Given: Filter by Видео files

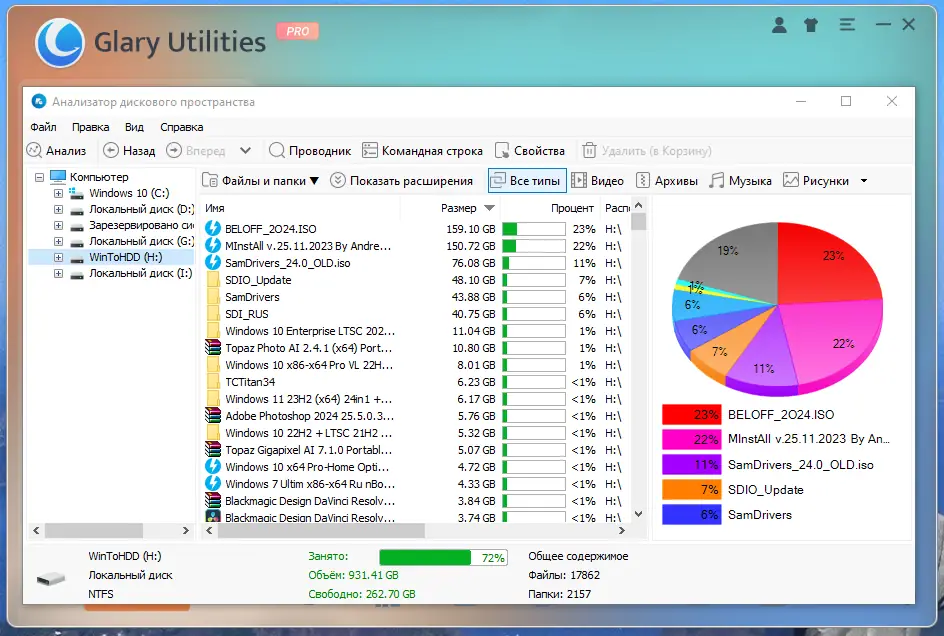Looking at the screenshot, I should (597, 181).
